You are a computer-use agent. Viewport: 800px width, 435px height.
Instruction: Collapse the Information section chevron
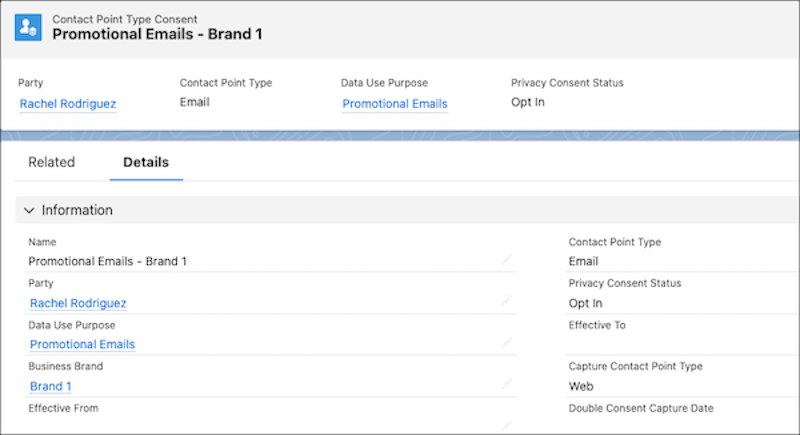29,211
